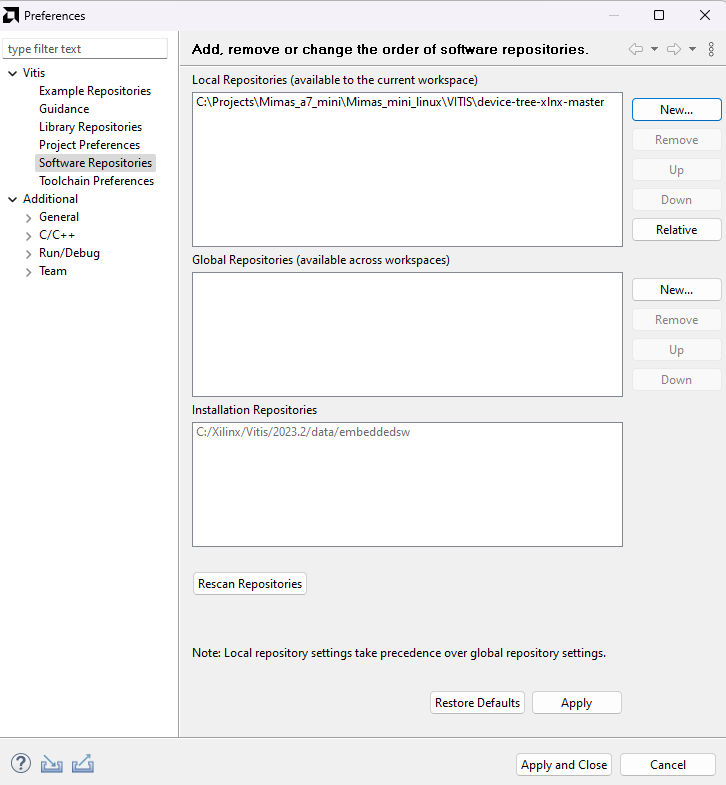
Task: Collapse the Vitis tree node
Action: click(12, 73)
